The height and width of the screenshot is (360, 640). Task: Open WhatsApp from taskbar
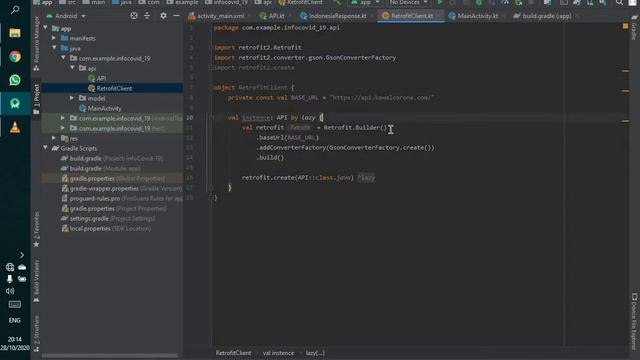point(15,80)
